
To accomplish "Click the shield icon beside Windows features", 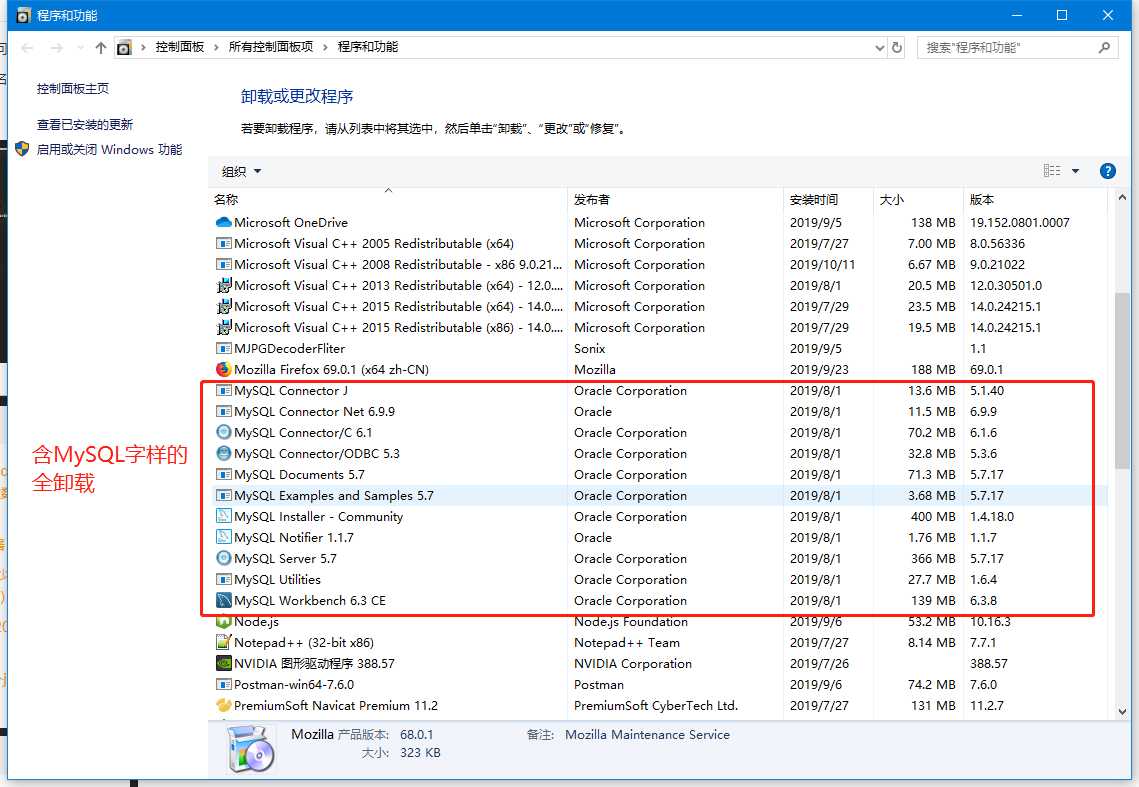I will click(x=22, y=149).
